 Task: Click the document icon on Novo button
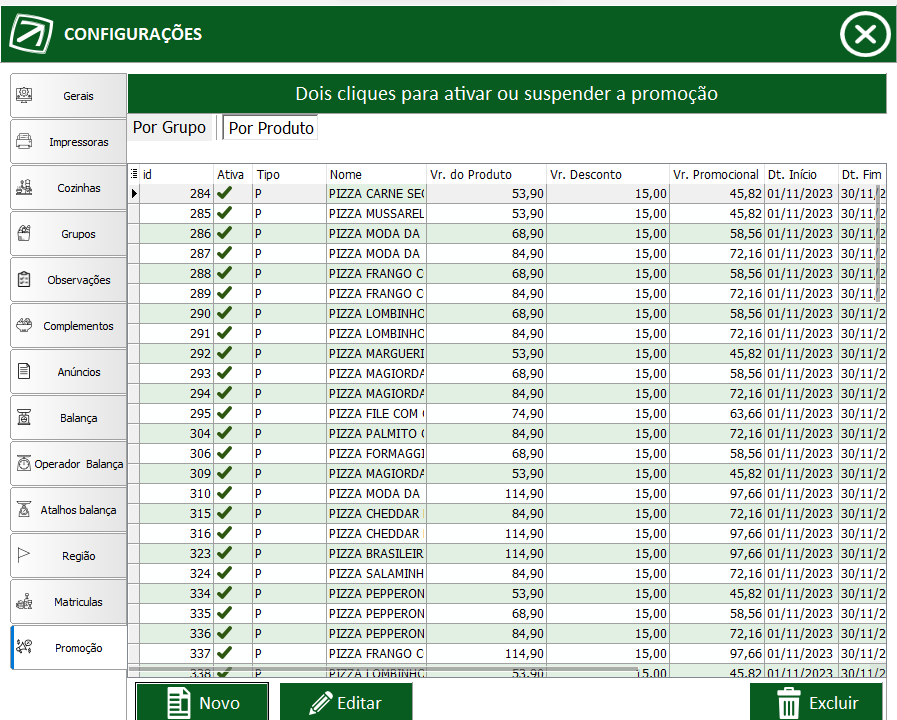[178, 703]
